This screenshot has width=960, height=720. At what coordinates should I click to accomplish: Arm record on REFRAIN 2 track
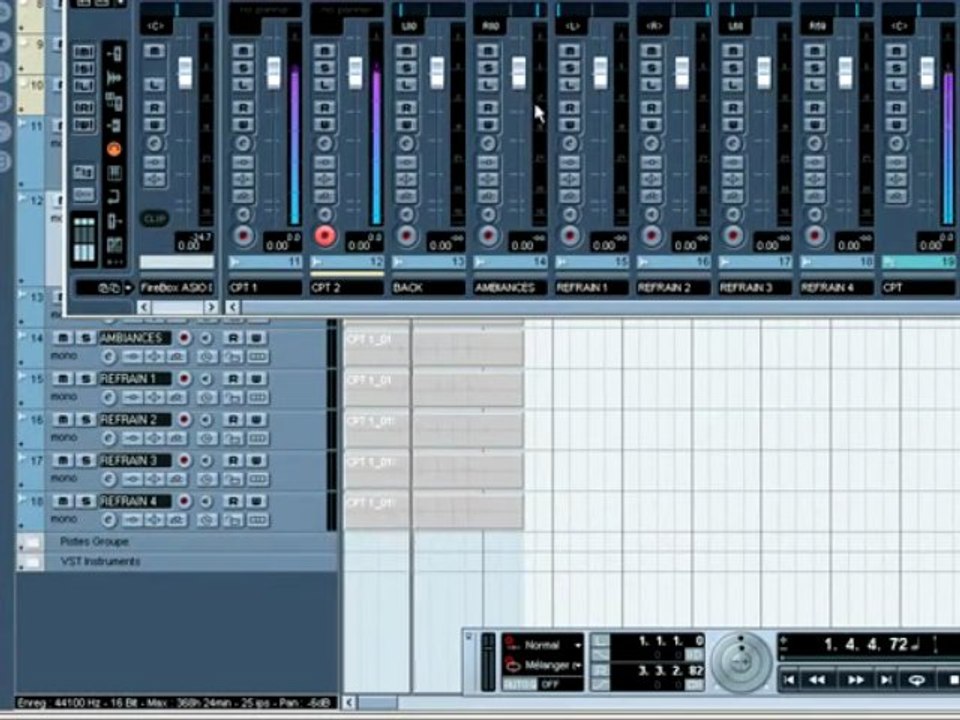click(184, 419)
